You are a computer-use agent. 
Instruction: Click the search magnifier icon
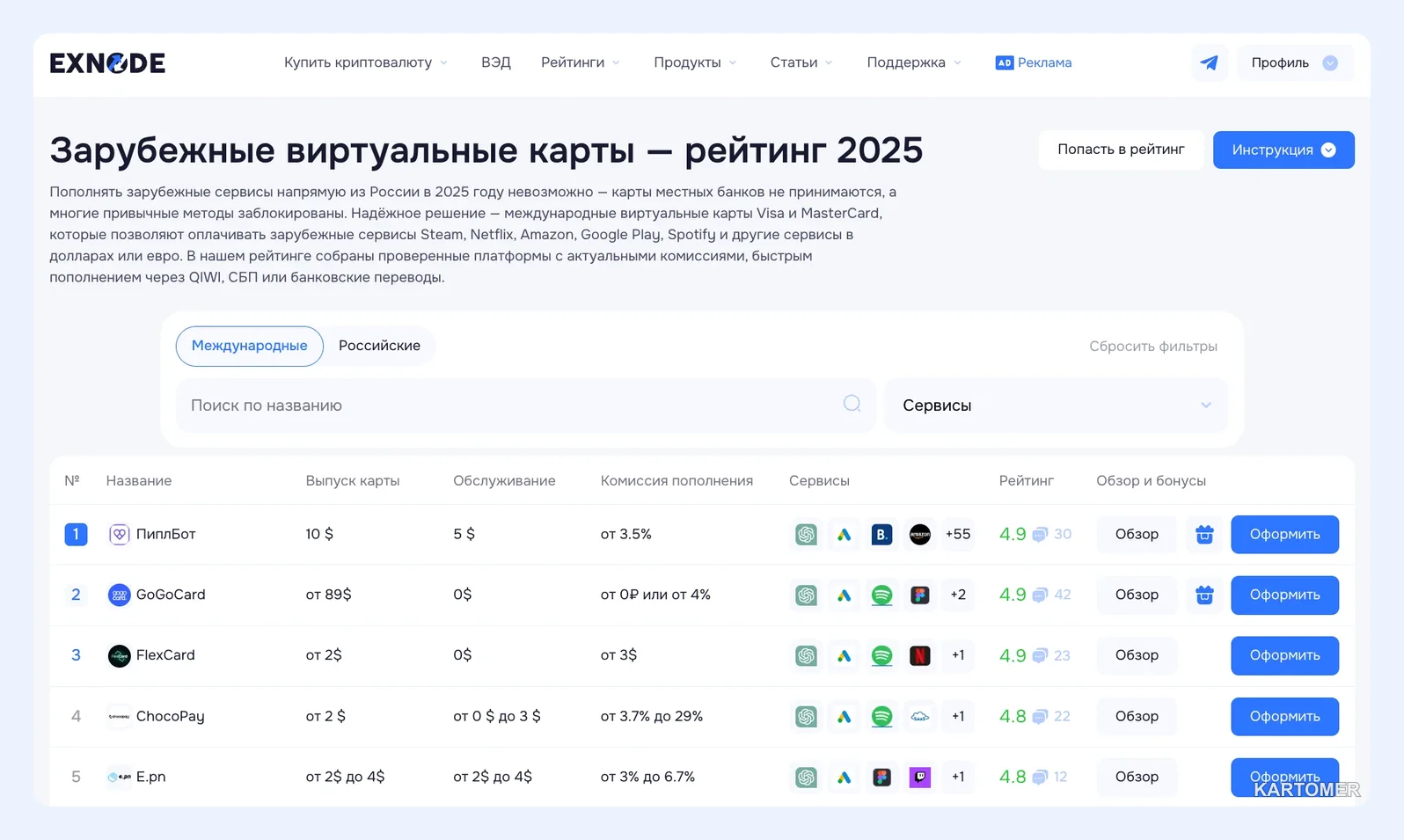pyautogui.click(x=852, y=404)
